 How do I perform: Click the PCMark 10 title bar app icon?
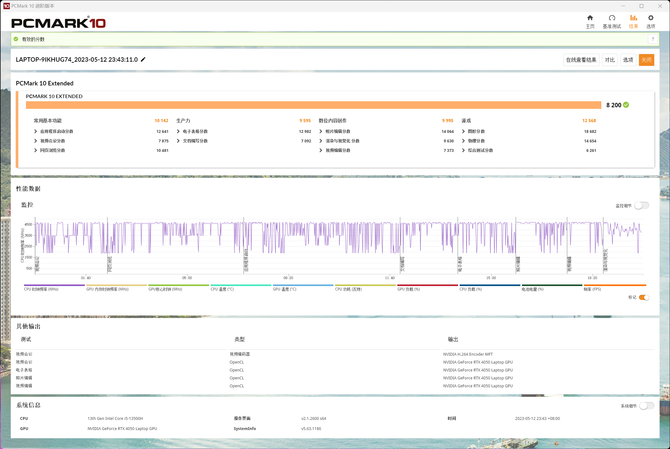pyautogui.click(x=6, y=6)
